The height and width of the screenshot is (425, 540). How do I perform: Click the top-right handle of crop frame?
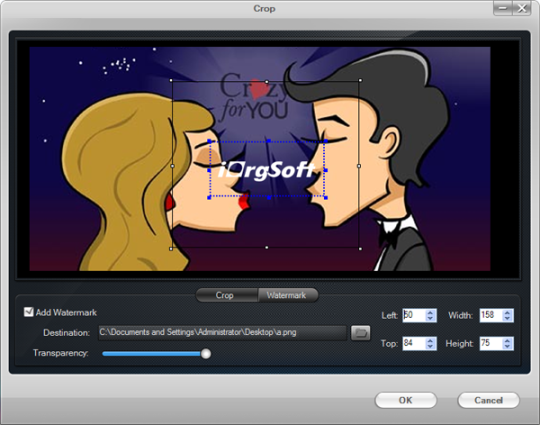tap(360, 80)
